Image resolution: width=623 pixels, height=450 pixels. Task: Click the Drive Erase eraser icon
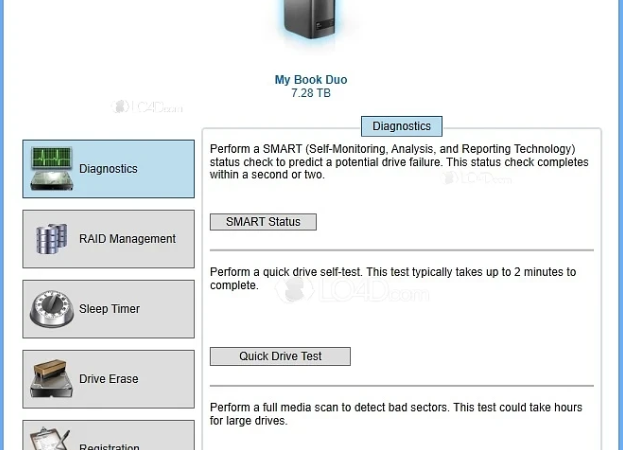52,379
